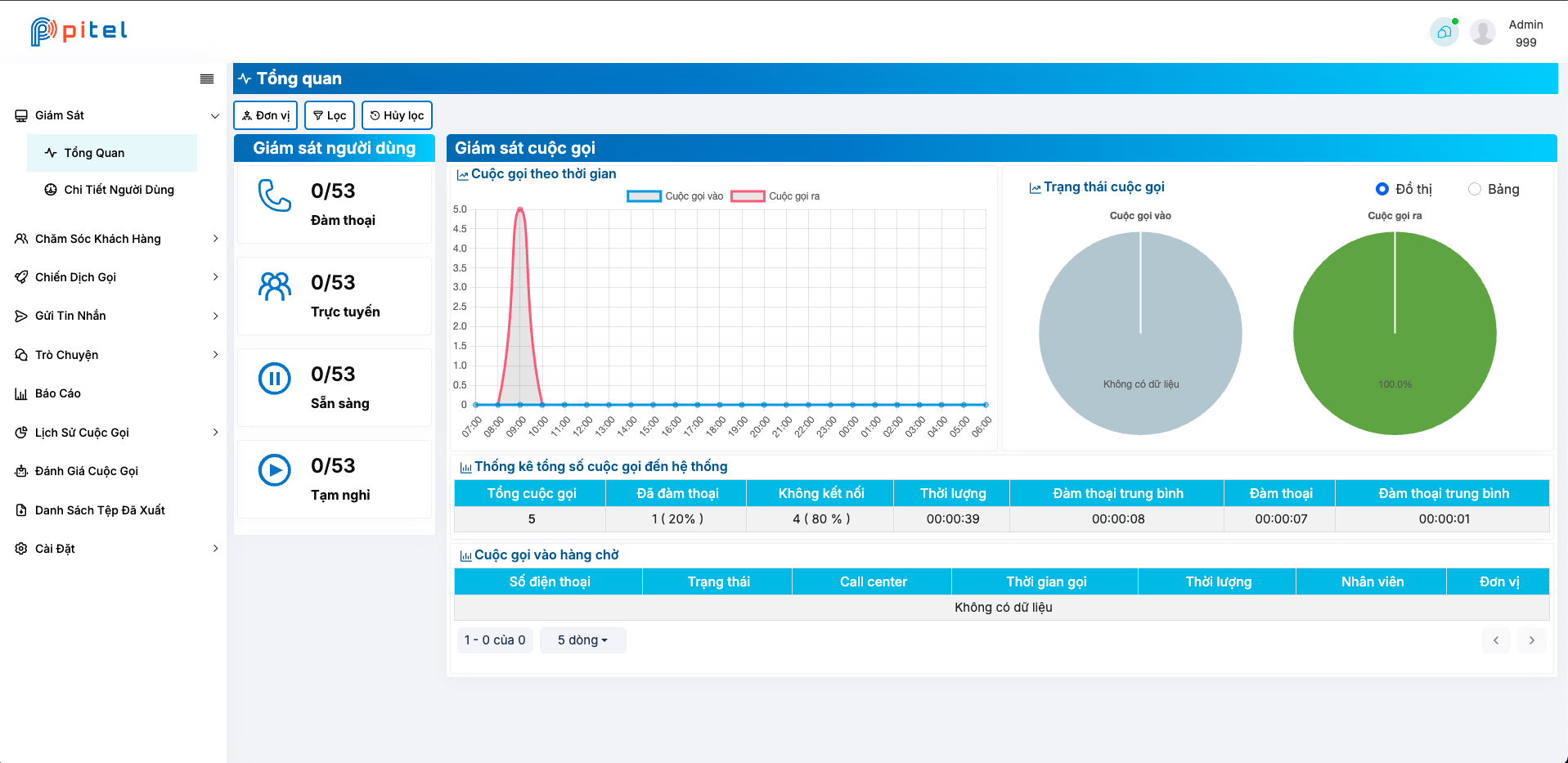Open Tổng Quan menu item

[x=112, y=153]
